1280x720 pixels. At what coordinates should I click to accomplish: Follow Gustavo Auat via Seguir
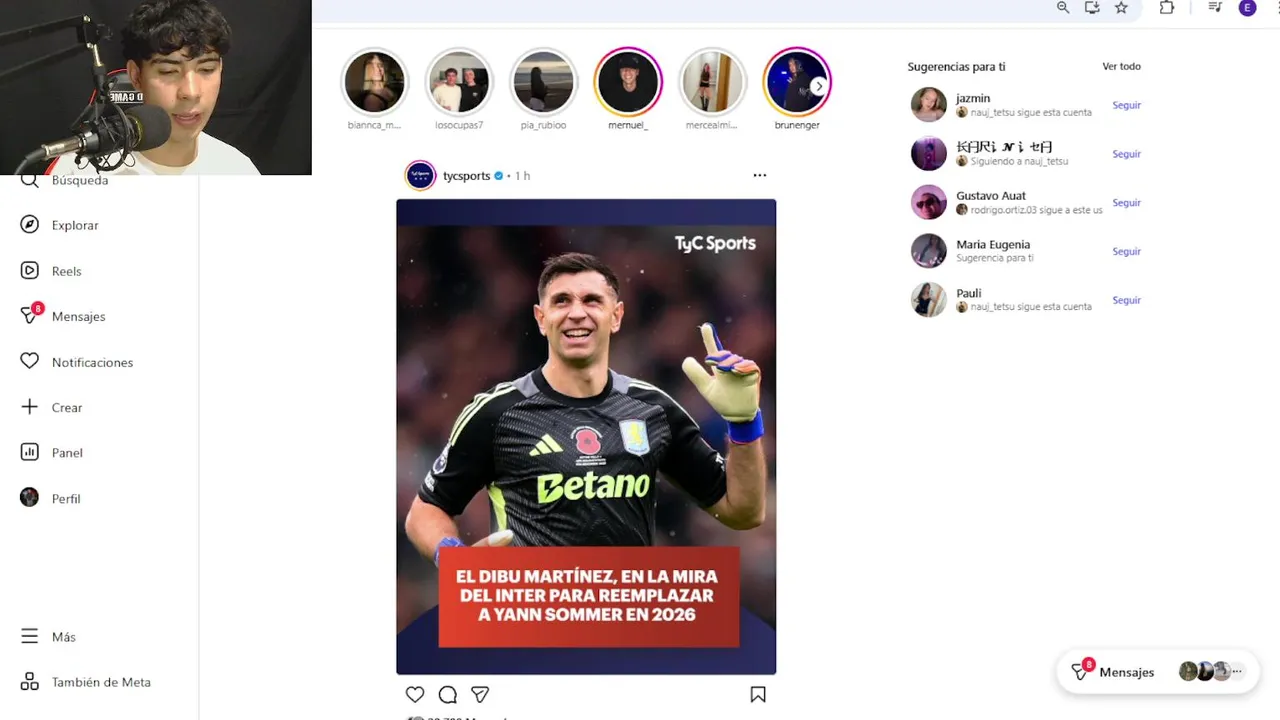pos(1126,203)
